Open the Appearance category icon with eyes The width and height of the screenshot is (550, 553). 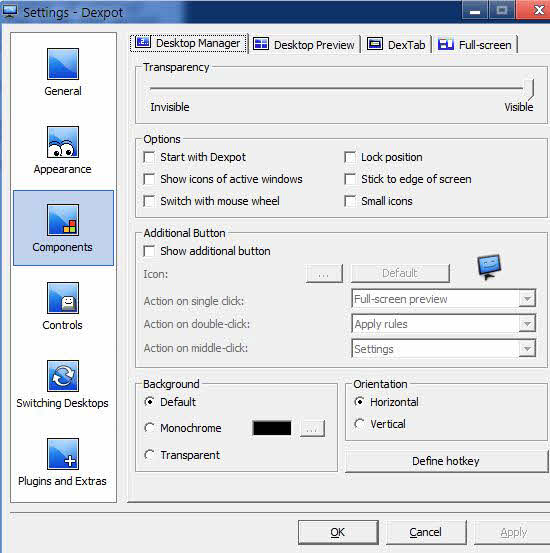pyautogui.click(x=63, y=142)
